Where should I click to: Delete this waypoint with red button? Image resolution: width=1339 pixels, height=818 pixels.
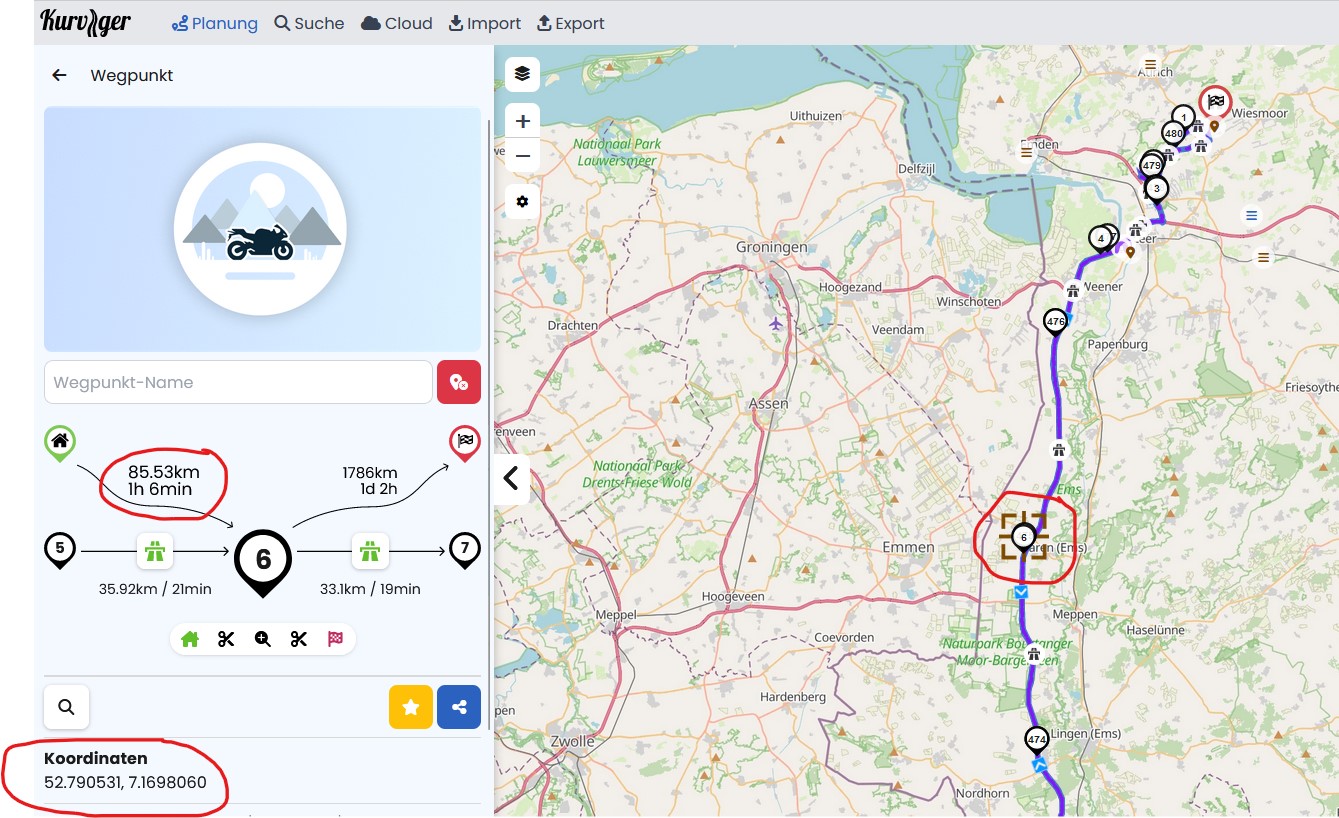tap(459, 382)
